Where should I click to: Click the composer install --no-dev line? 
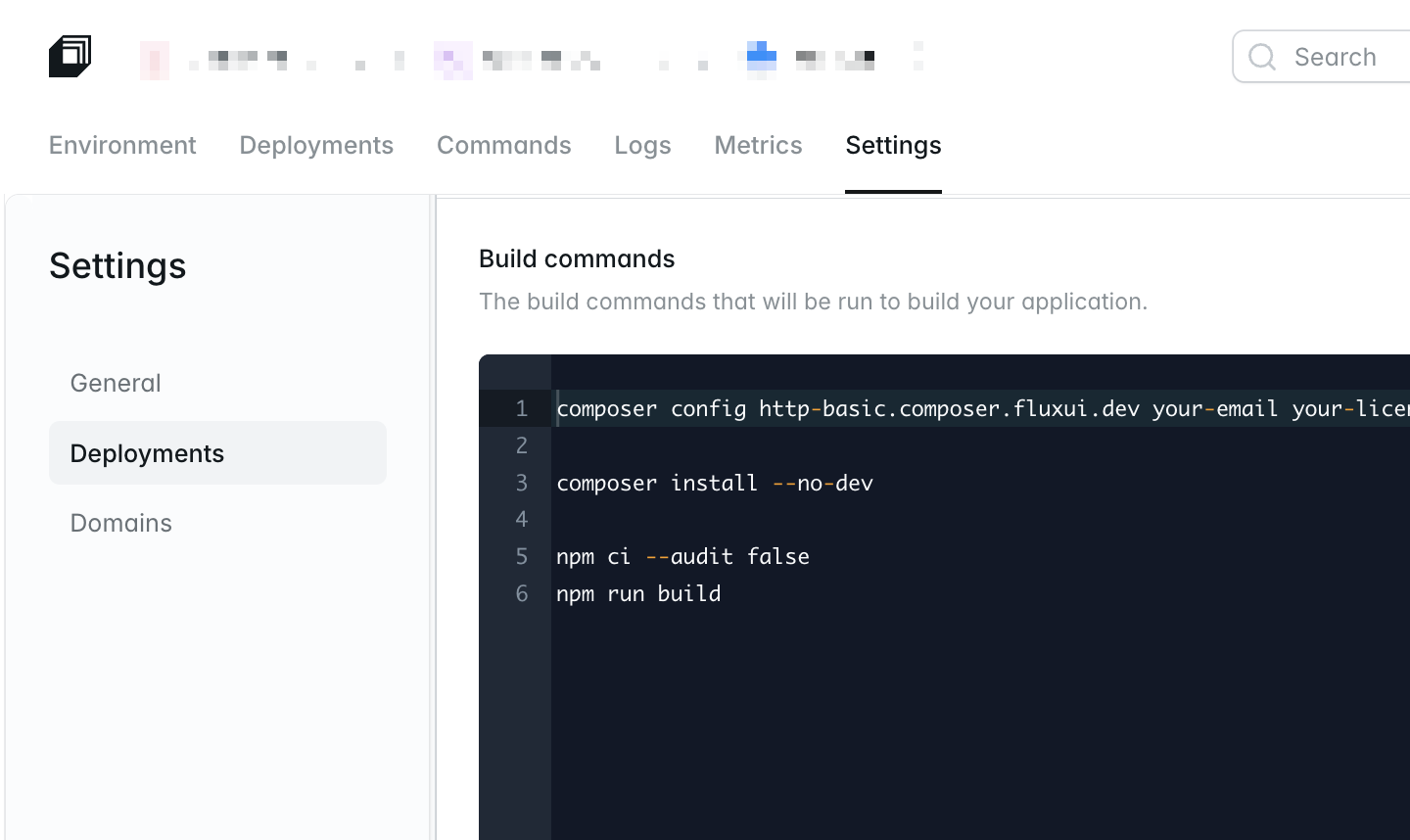pyautogui.click(x=714, y=483)
